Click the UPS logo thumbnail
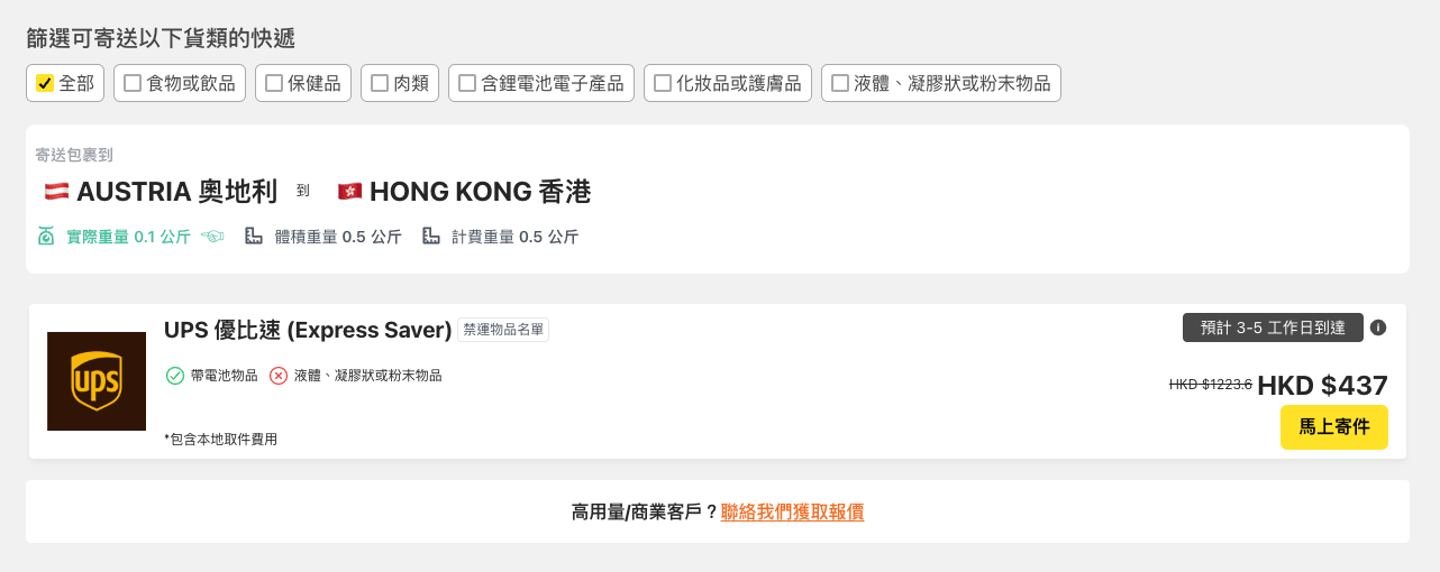 [x=96, y=381]
